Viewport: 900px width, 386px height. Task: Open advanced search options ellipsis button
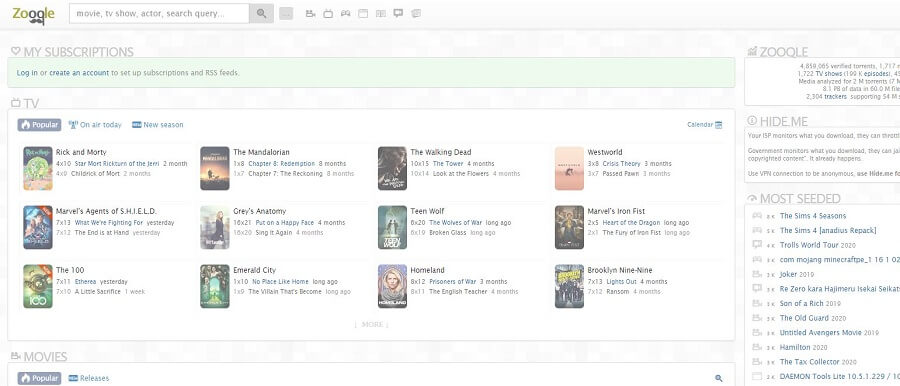[x=286, y=14]
